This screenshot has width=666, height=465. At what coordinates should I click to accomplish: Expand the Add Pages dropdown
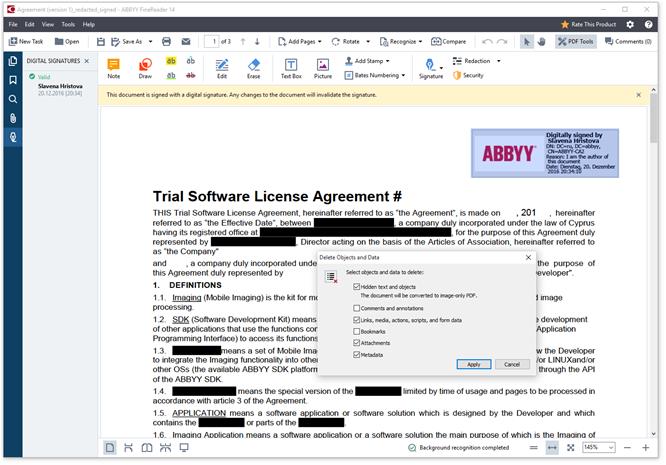click(301, 41)
